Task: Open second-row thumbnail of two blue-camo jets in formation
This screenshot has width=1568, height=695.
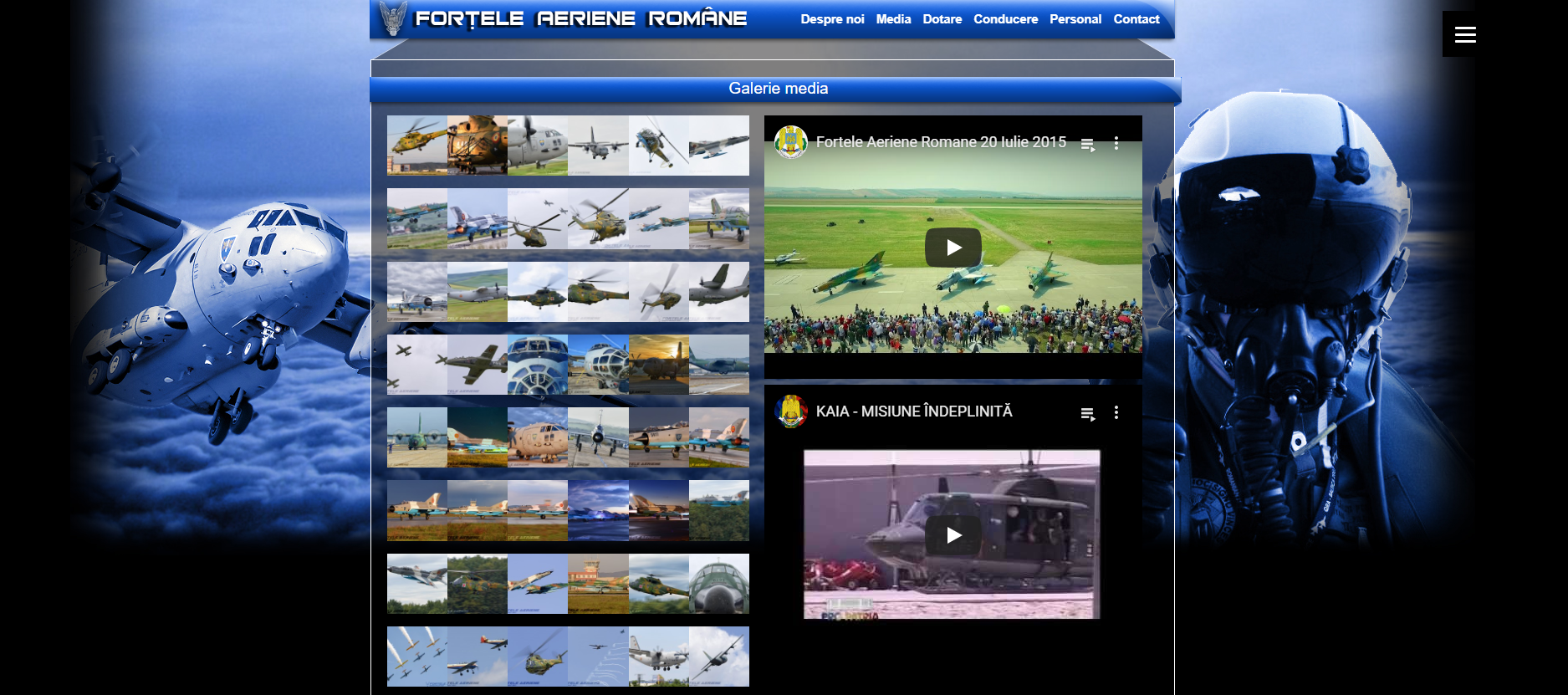Action: [659, 218]
